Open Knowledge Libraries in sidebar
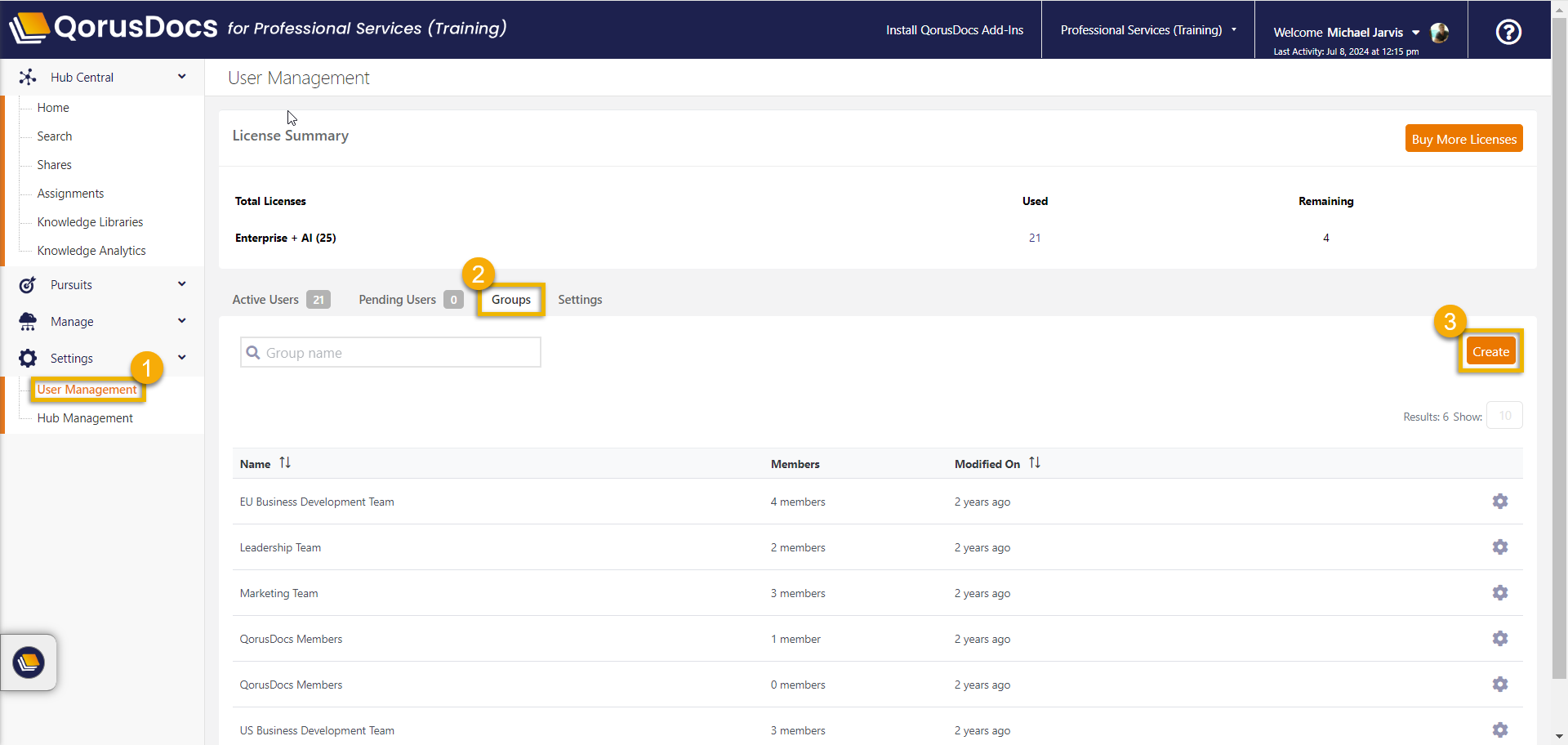This screenshot has width=1568, height=745. (x=90, y=222)
